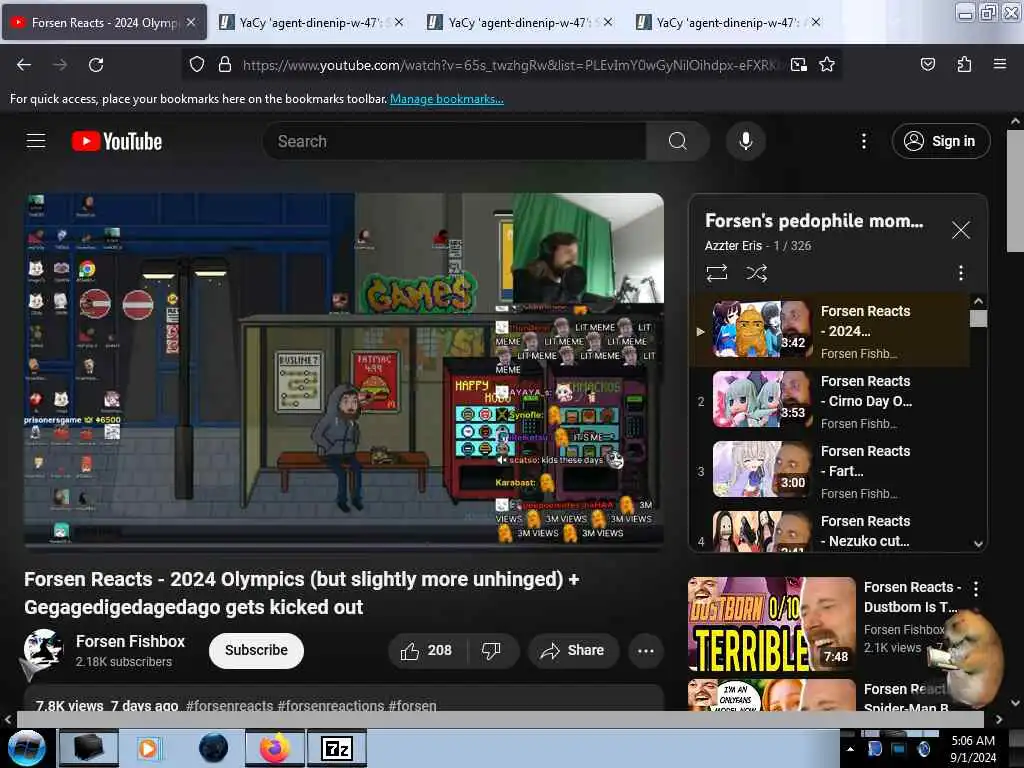View site security padlock info
The height and width of the screenshot is (768, 1024).
pos(225,65)
